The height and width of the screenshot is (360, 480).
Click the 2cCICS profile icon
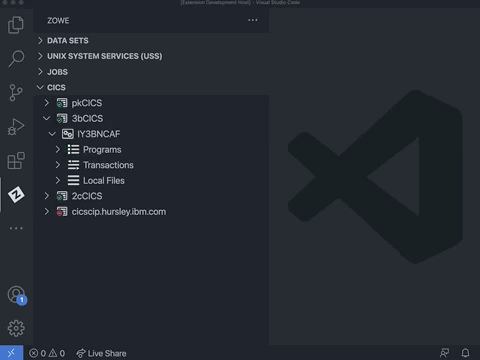pos(62,196)
